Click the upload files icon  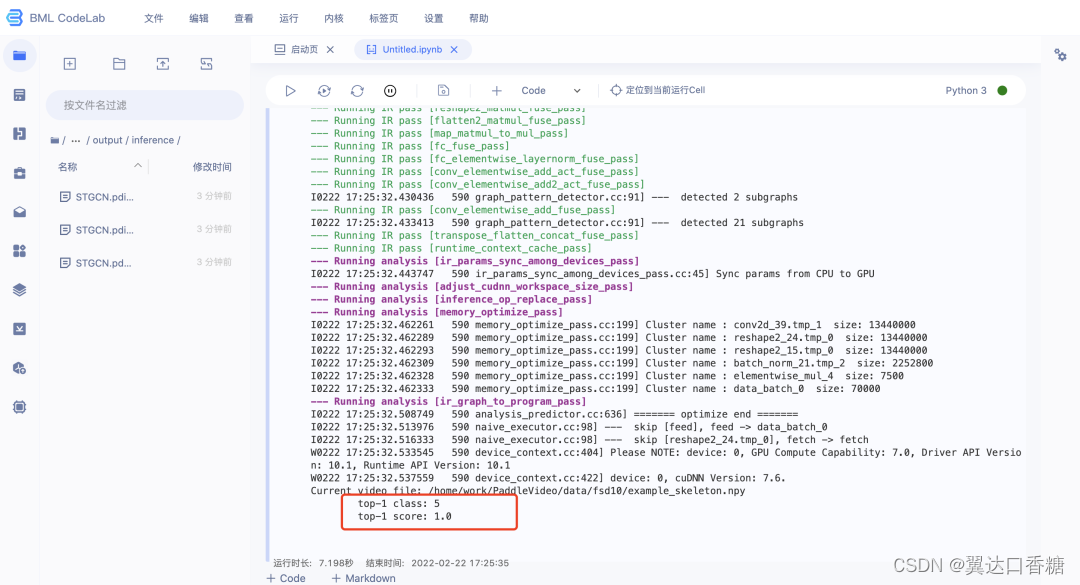tap(163, 64)
